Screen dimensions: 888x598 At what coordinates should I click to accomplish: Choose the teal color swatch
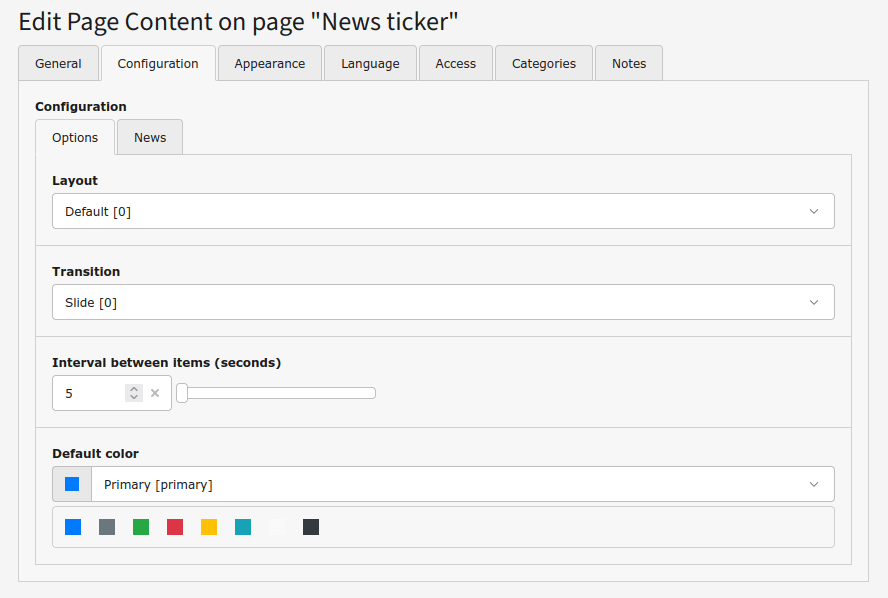(x=243, y=527)
